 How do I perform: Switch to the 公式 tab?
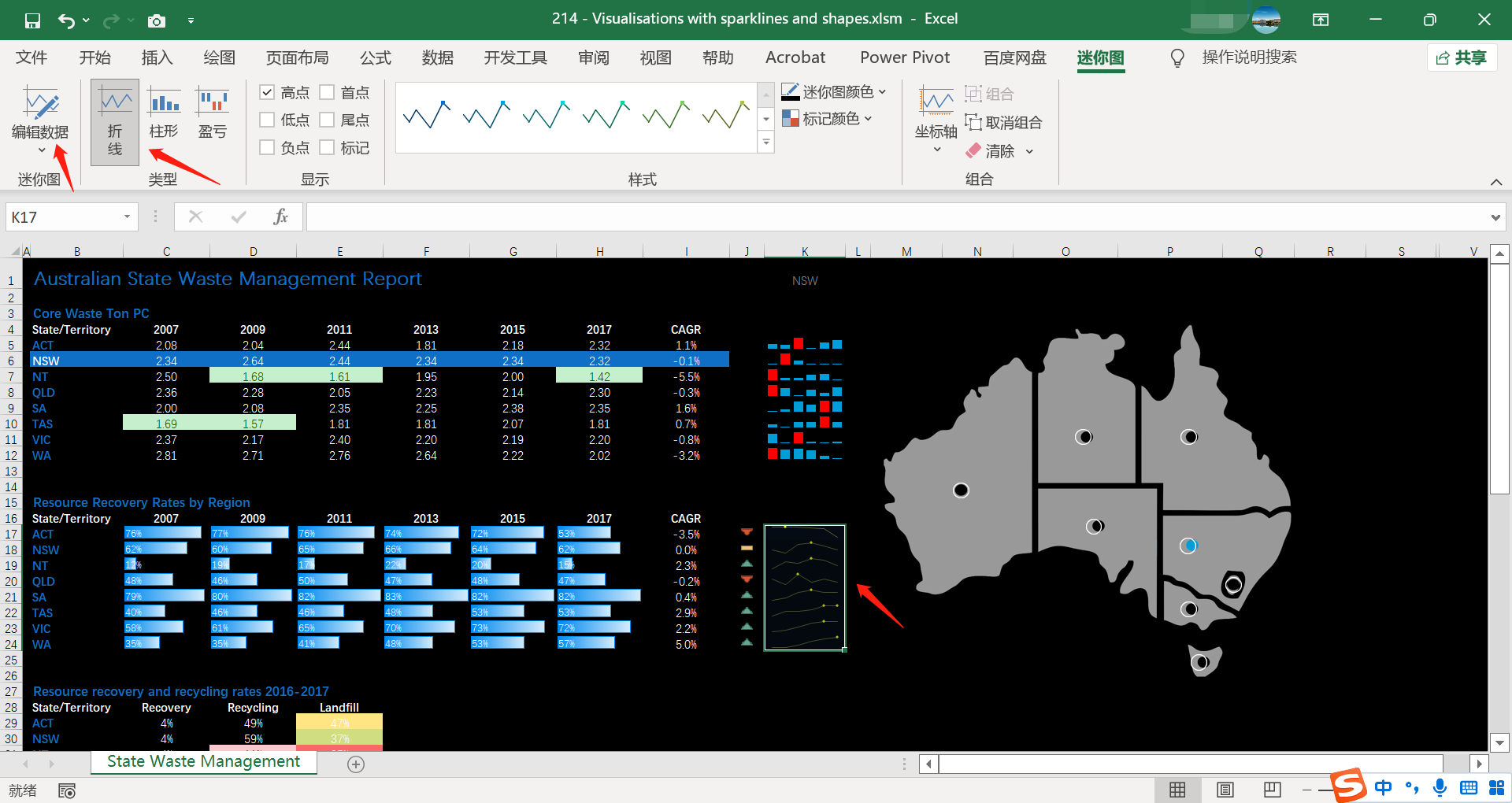(375, 57)
